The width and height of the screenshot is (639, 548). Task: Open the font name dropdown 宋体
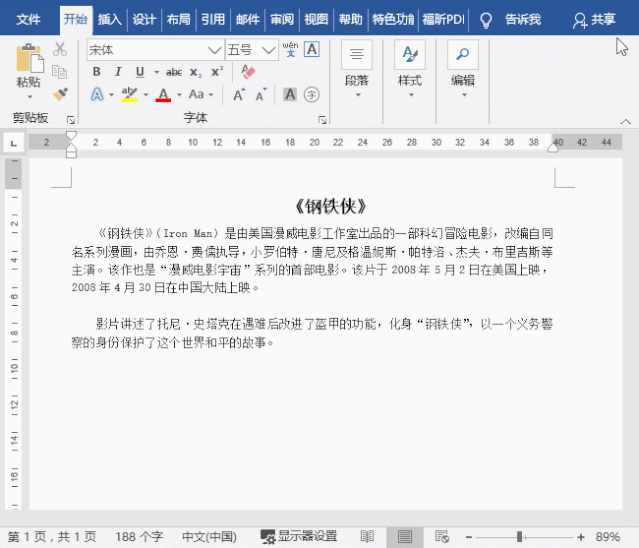[214, 50]
